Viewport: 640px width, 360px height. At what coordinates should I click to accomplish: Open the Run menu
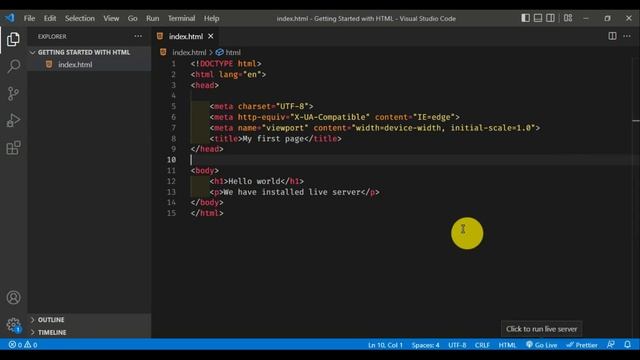pos(153,18)
